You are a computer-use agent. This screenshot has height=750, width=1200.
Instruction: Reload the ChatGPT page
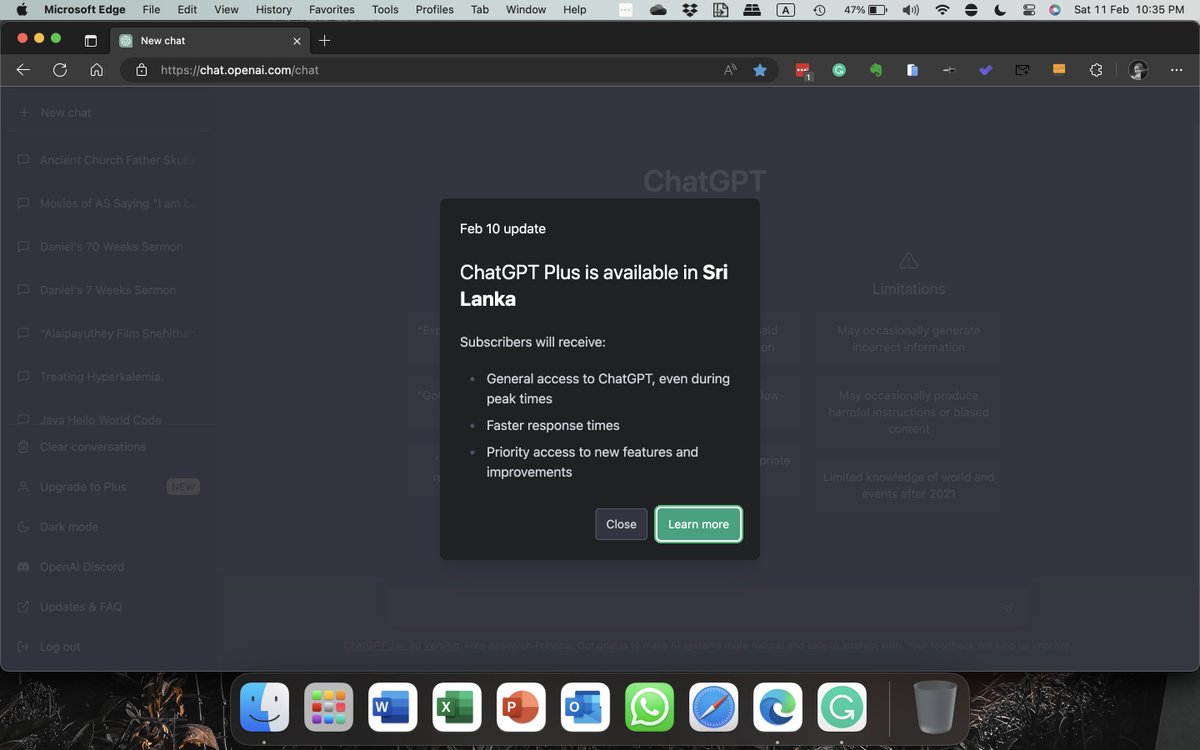tap(60, 70)
